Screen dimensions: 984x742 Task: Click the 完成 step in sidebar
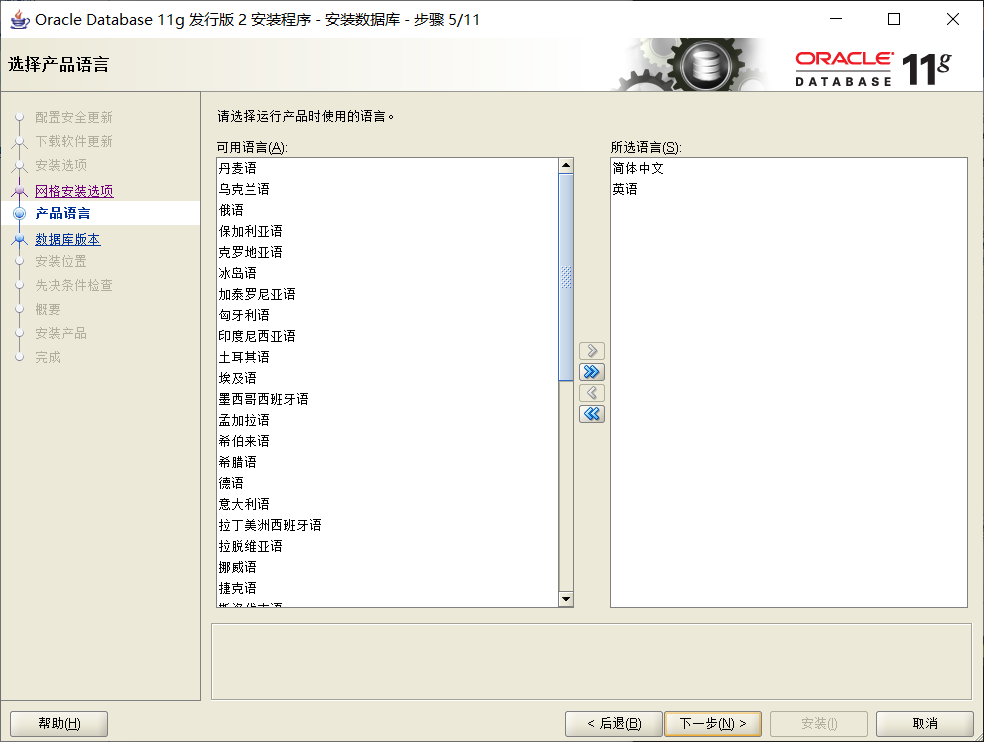tap(48, 357)
